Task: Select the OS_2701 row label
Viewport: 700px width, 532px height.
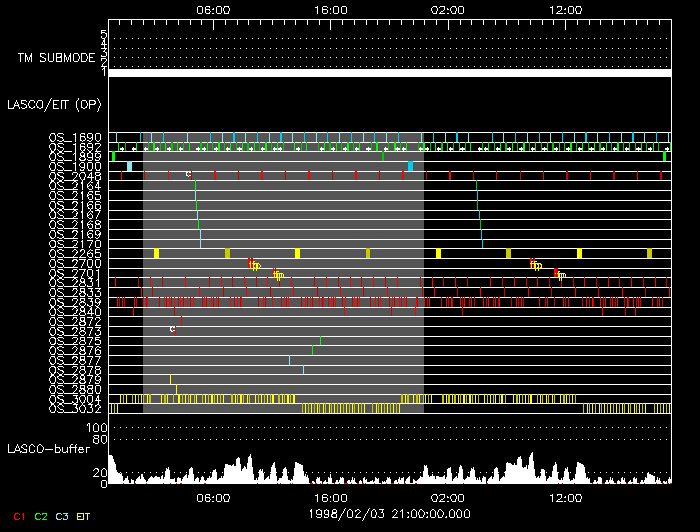Action: 75,273
